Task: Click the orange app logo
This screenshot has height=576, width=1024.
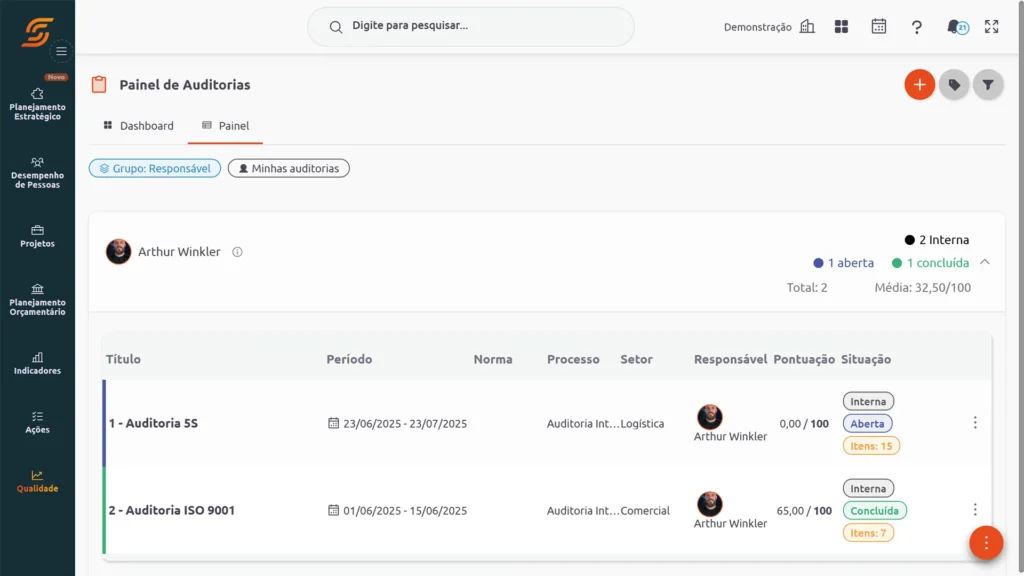Action: pyautogui.click(x=37, y=31)
